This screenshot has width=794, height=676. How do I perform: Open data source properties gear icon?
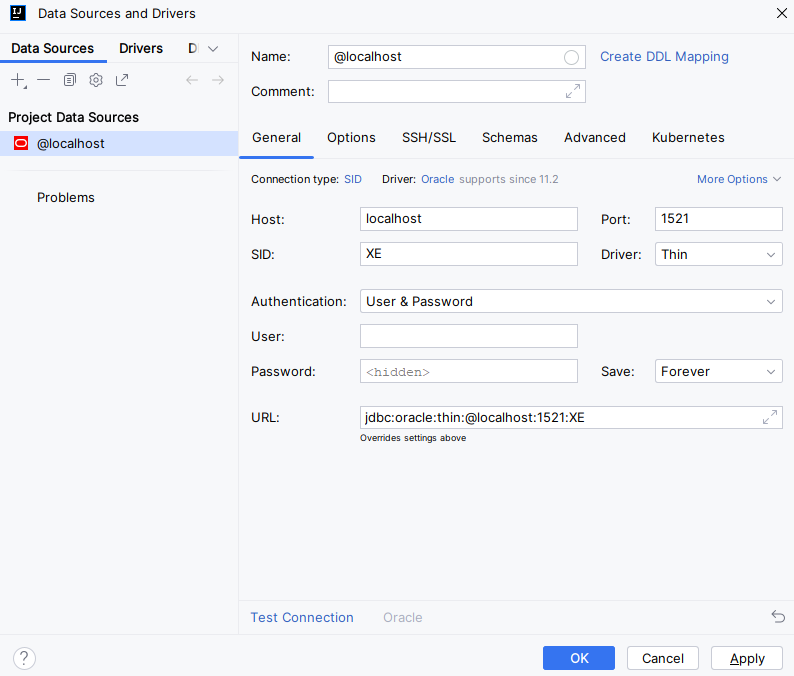tap(96, 80)
